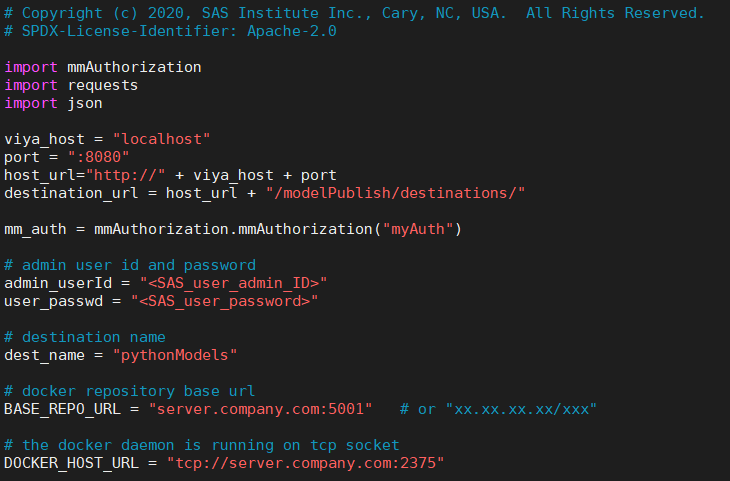Click the "myAuth" string argument

point(418,229)
